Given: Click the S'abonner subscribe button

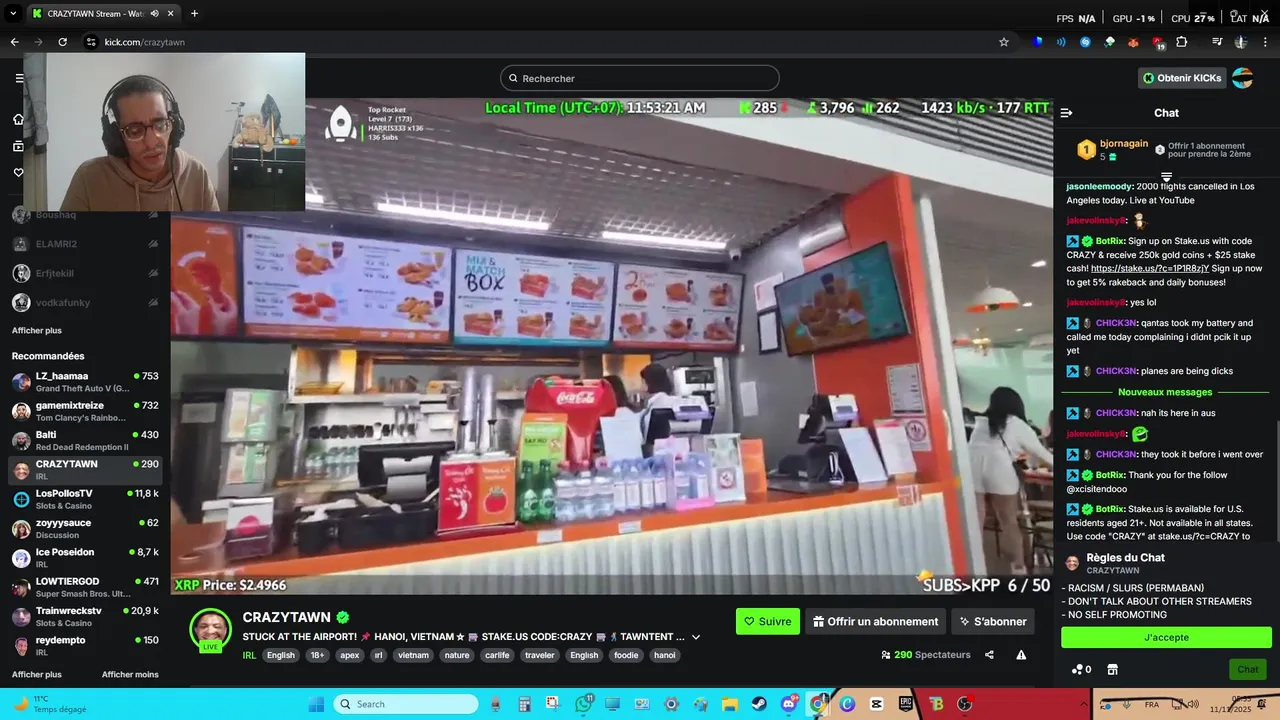Looking at the screenshot, I should 993,621.
